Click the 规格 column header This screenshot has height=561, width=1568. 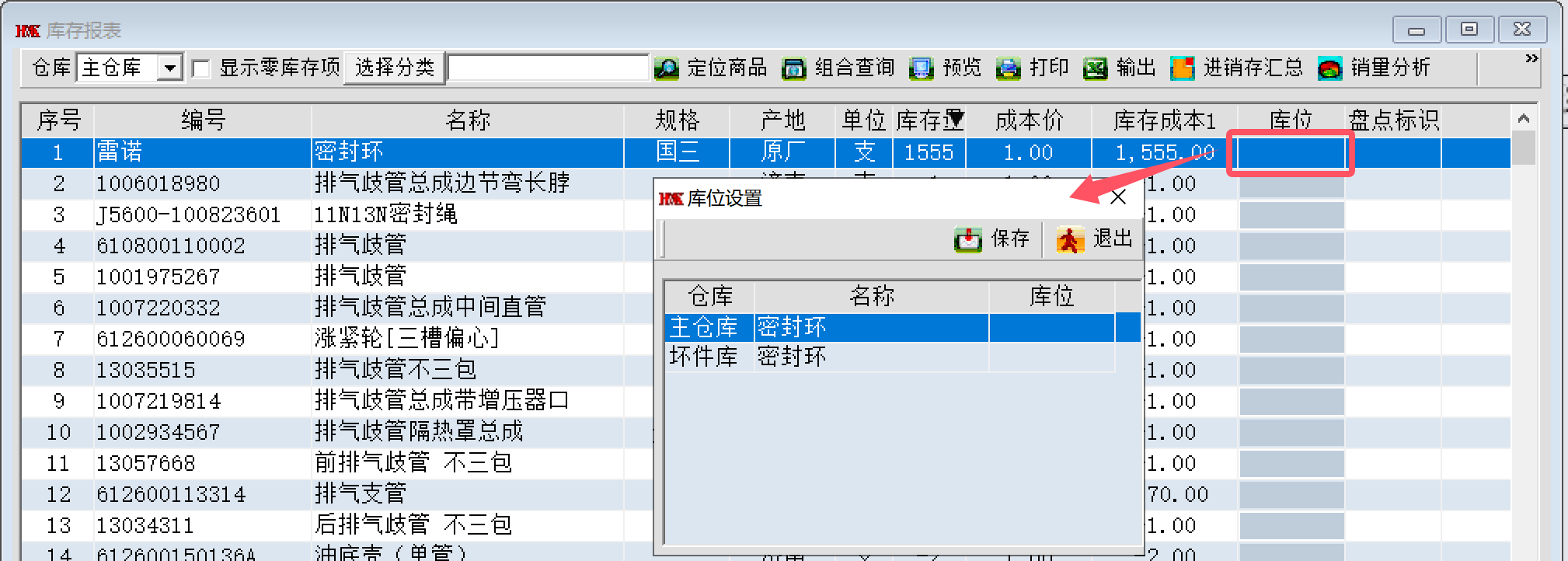(x=677, y=120)
